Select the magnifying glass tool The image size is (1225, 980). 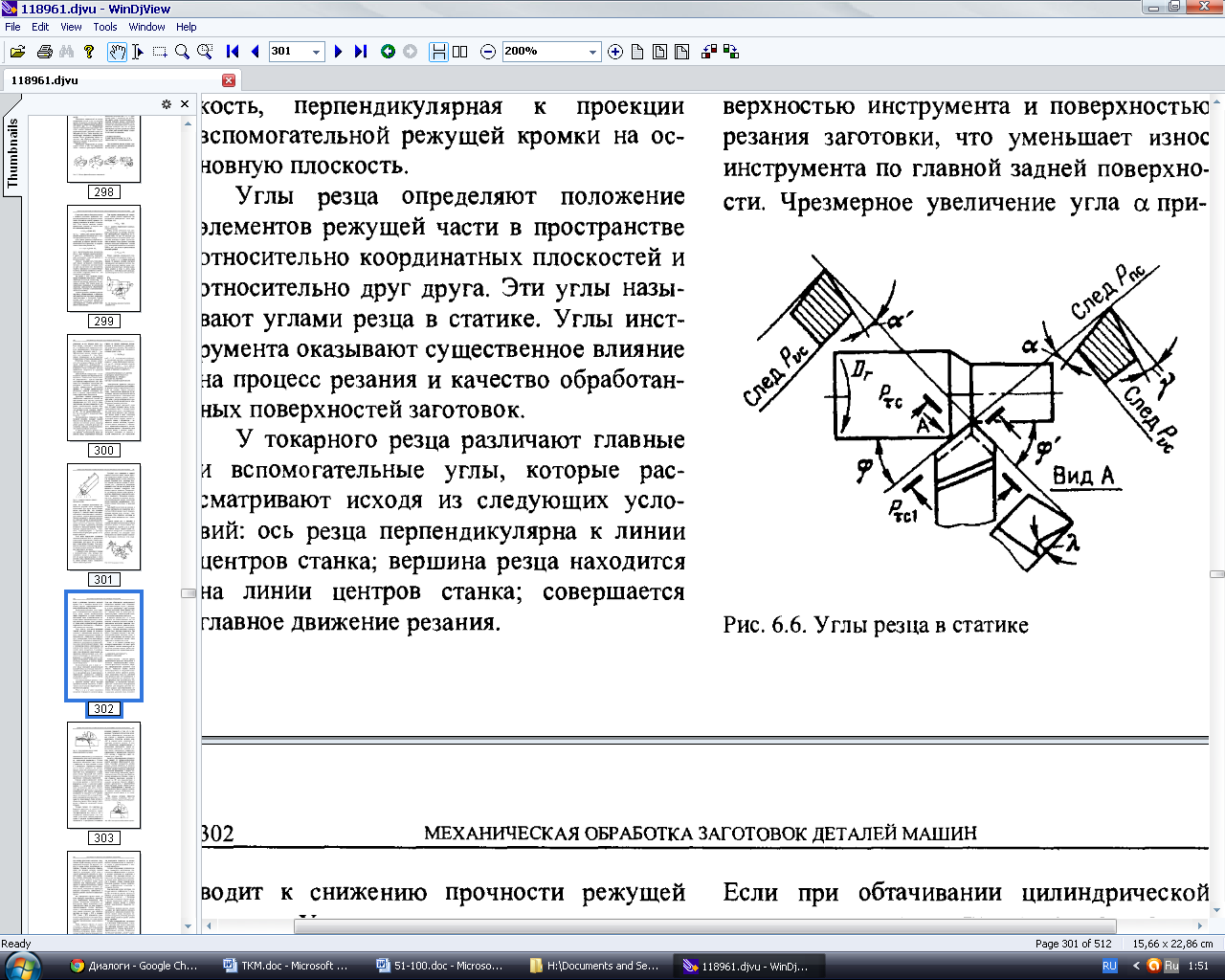[182, 52]
